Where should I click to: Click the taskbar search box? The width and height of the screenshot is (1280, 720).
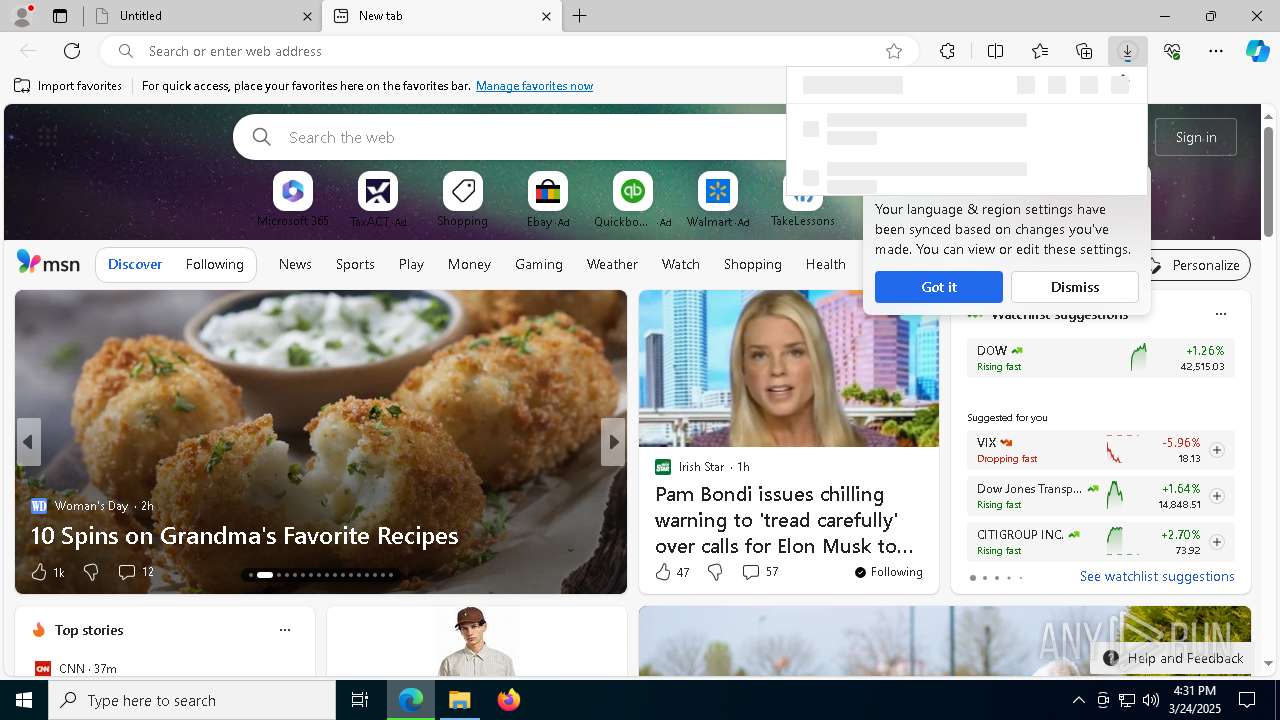point(192,700)
